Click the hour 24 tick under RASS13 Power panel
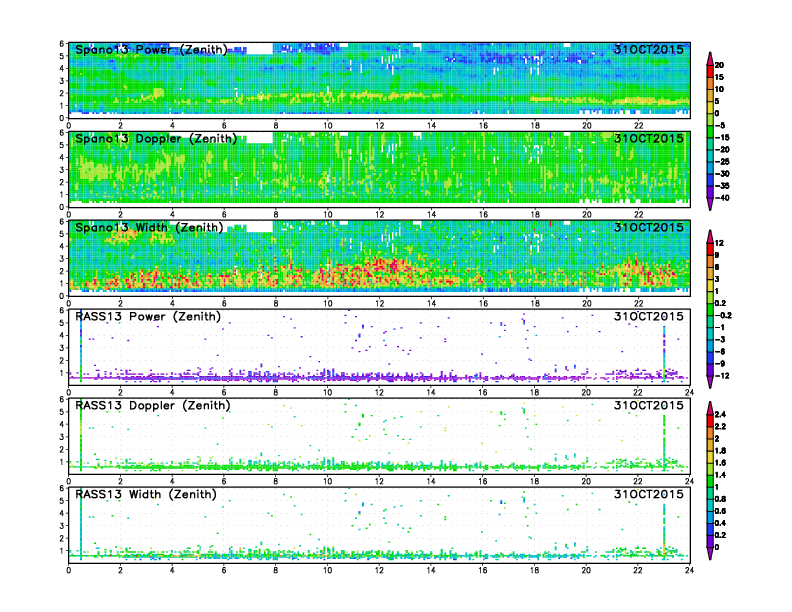Screen dimensions: 792x612 click(x=689, y=392)
